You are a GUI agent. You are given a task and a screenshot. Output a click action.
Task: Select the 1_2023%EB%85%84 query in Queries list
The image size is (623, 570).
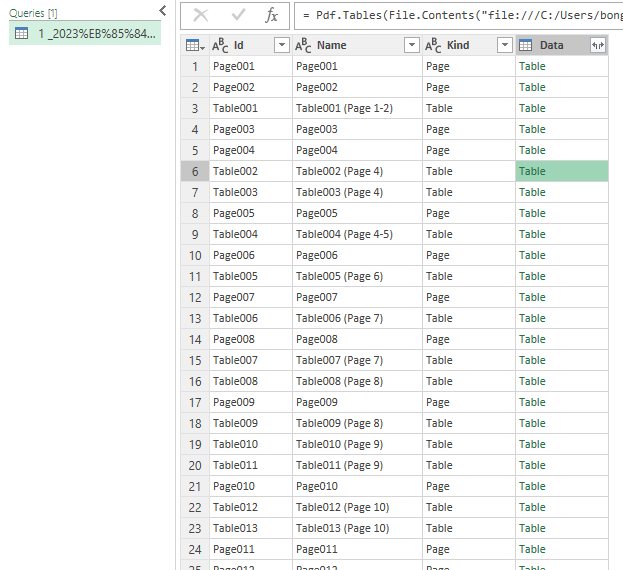tap(85, 33)
